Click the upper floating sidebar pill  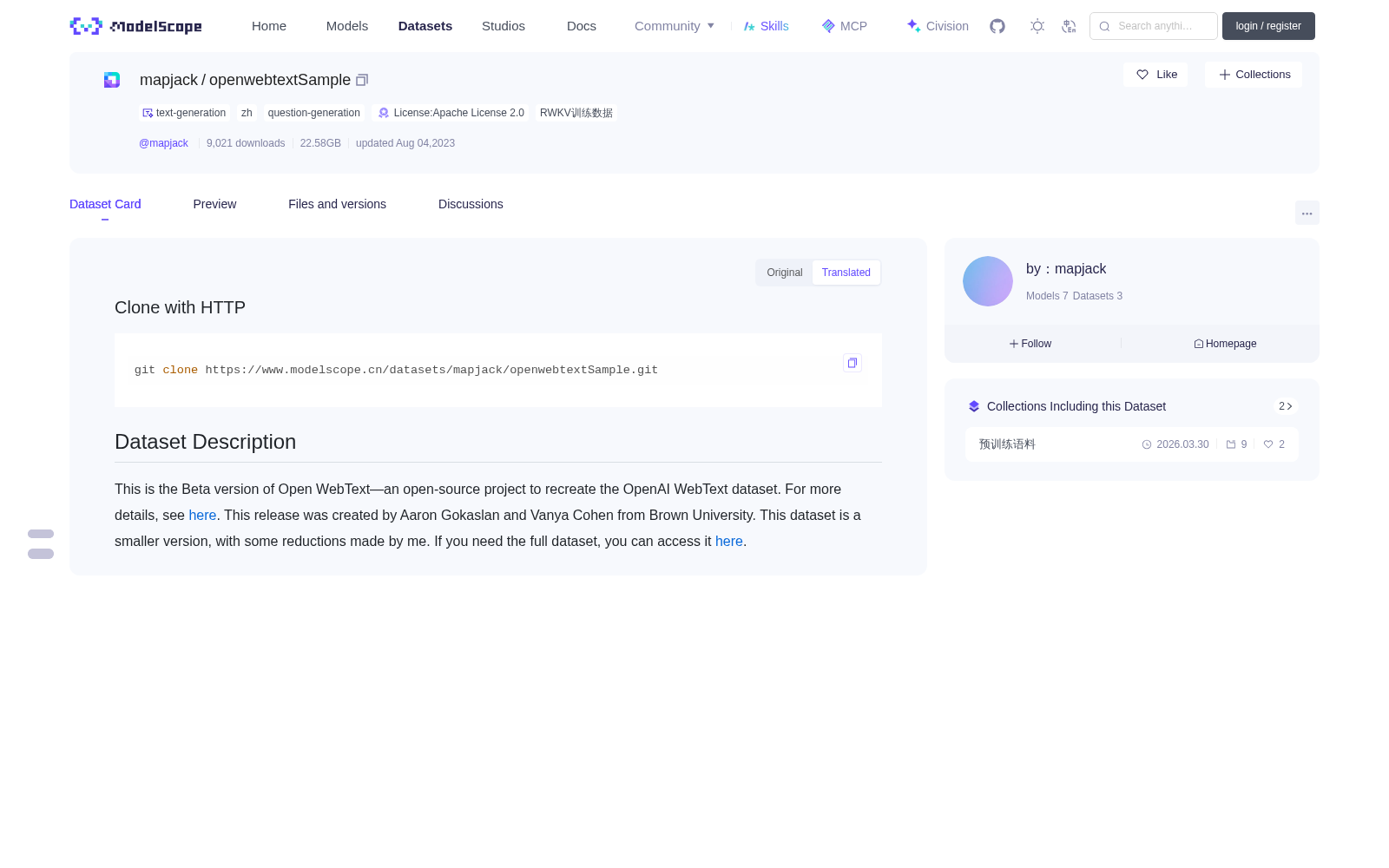click(x=41, y=534)
